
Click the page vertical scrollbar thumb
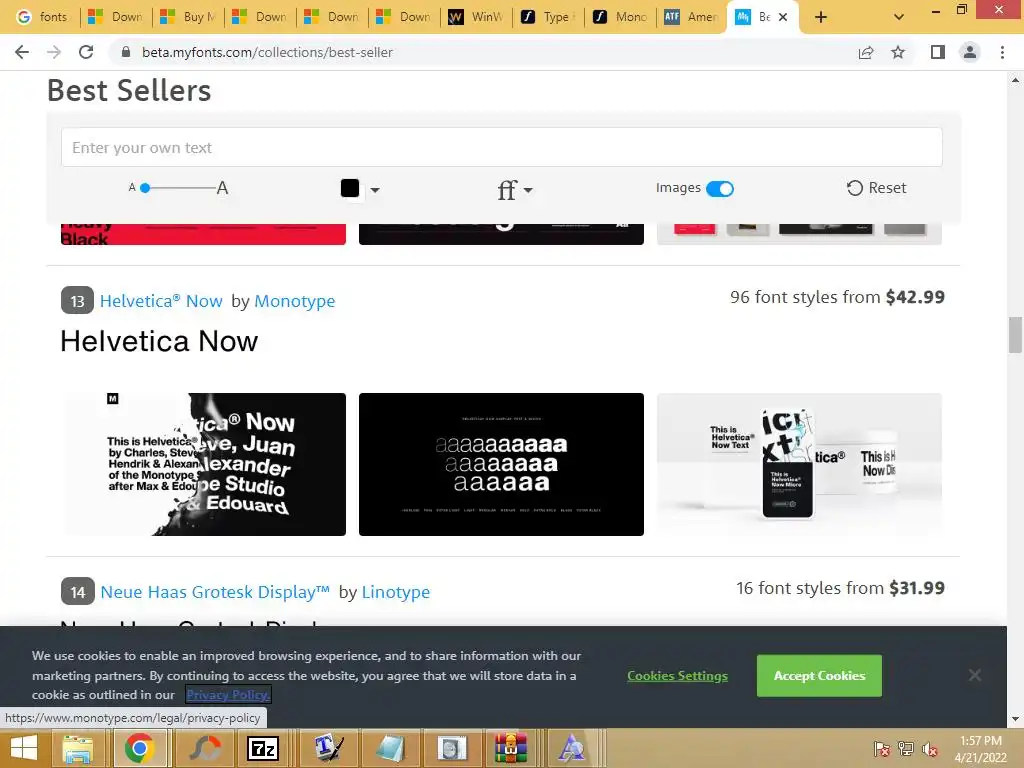click(x=1015, y=334)
